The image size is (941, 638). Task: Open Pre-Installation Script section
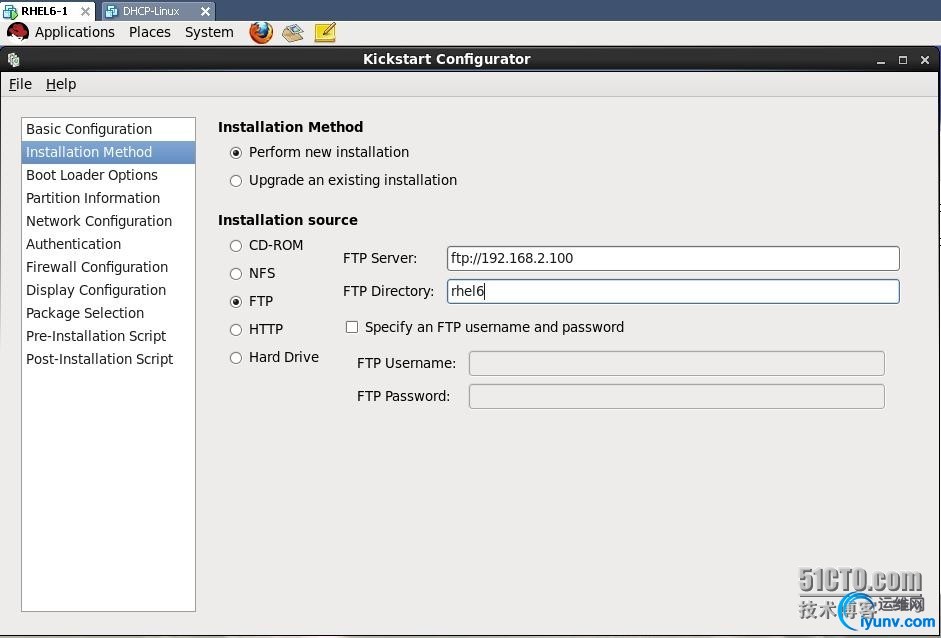click(108, 336)
